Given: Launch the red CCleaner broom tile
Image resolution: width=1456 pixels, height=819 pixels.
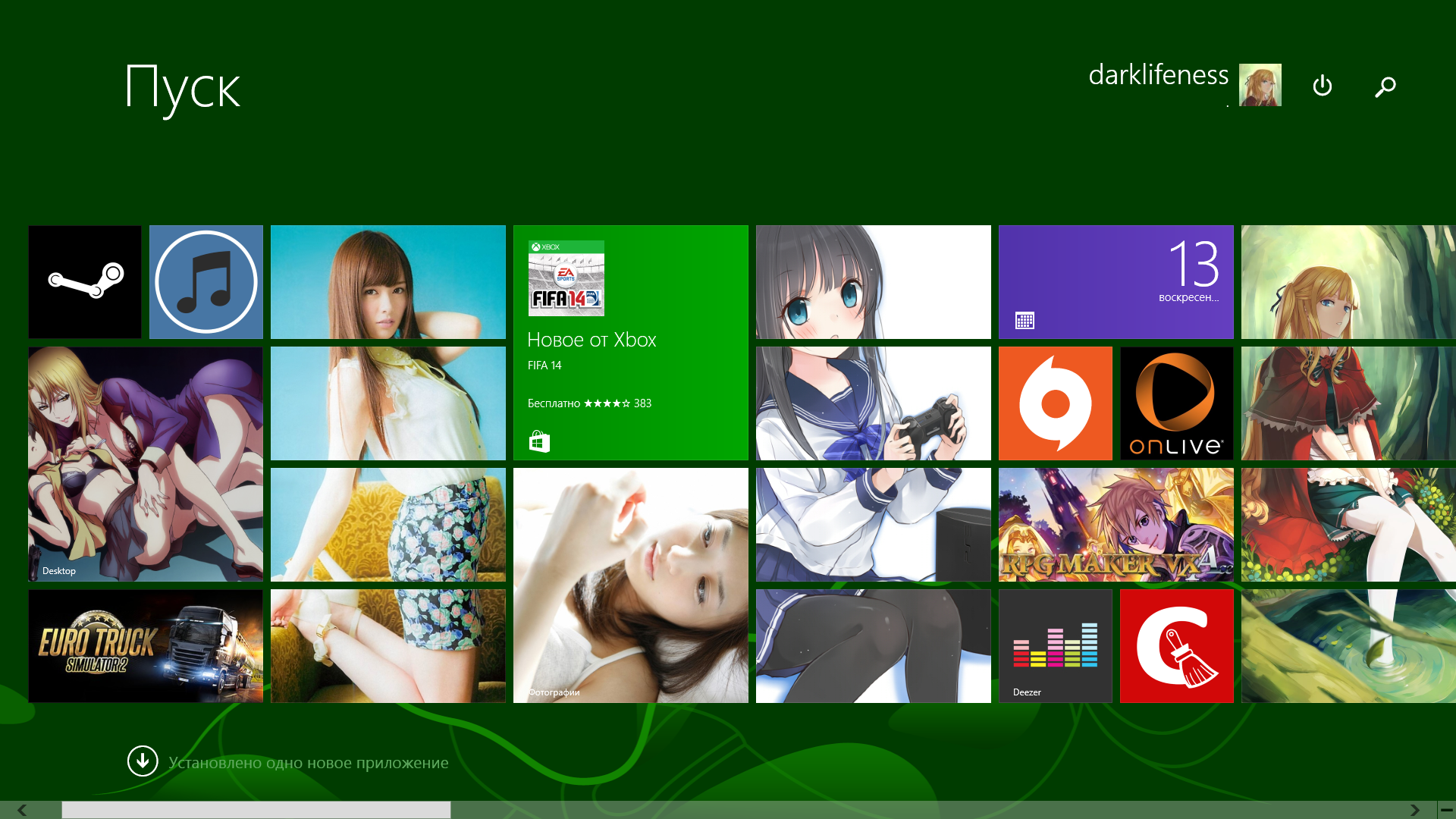Looking at the screenshot, I should [1176, 645].
